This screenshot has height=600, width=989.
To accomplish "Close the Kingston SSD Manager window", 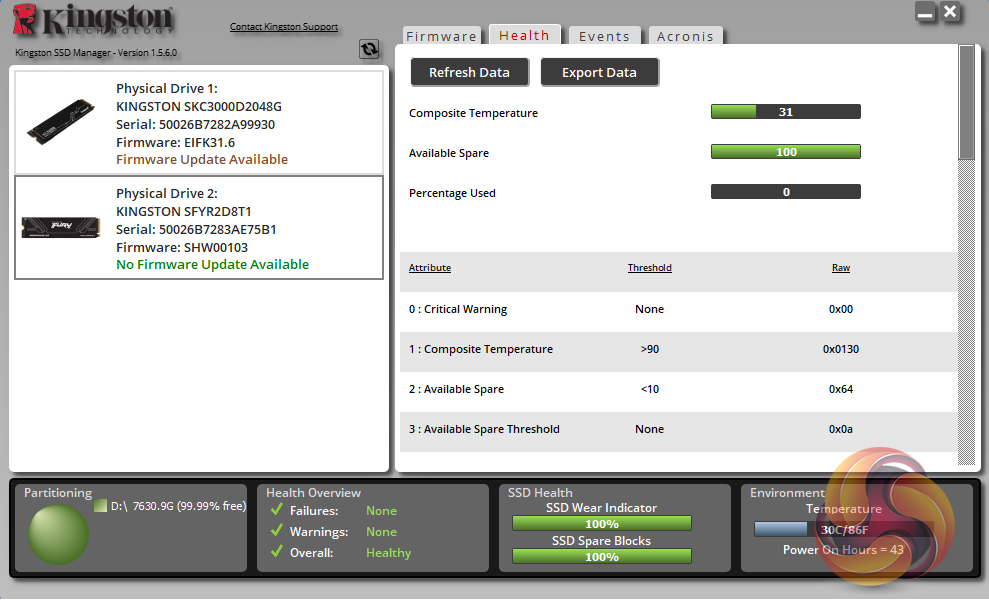I will coord(950,12).
